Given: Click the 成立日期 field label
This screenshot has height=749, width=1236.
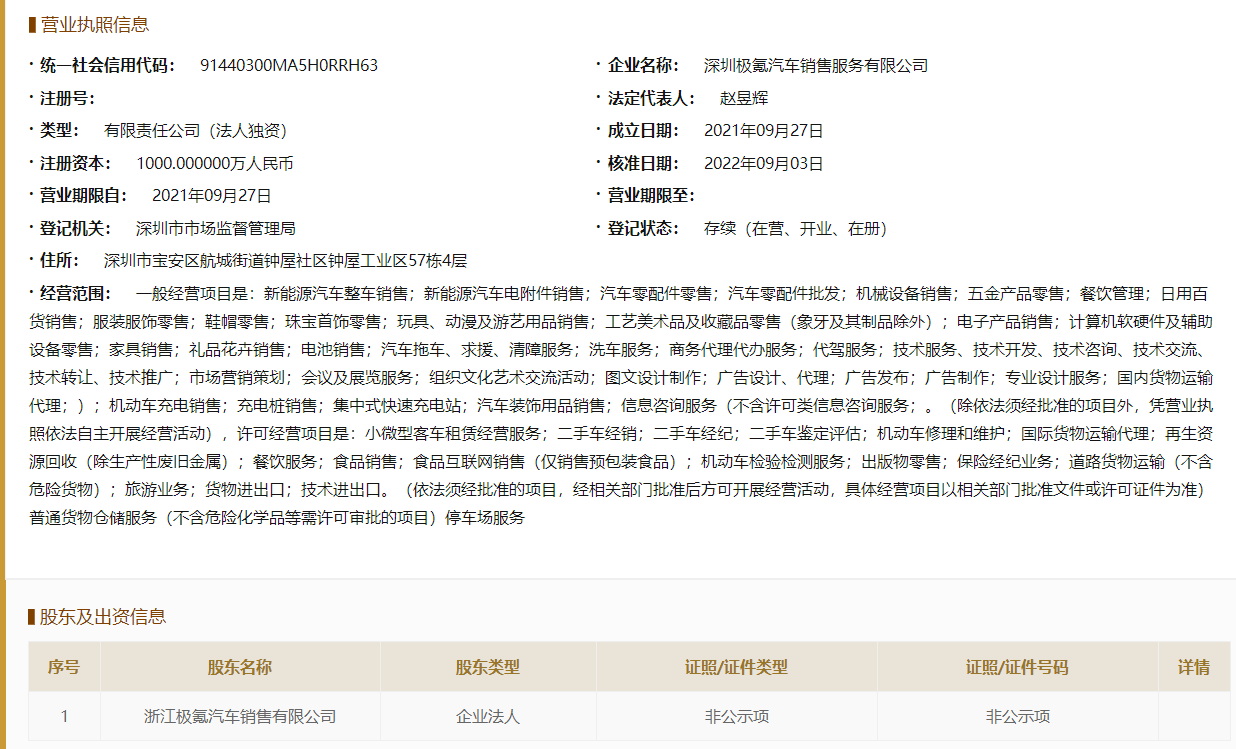Looking at the screenshot, I should (x=644, y=130).
